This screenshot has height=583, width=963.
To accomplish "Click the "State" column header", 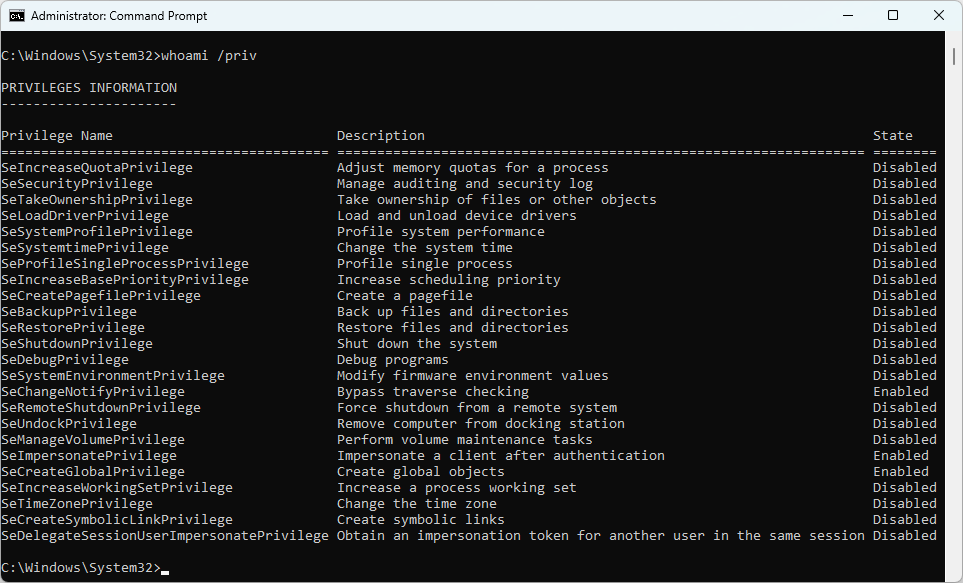I will point(892,136).
